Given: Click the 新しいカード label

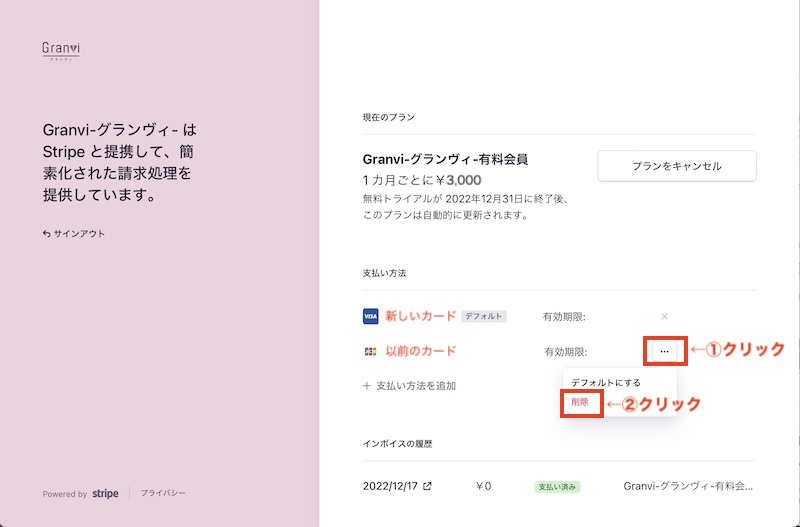Looking at the screenshot, I should [x=420, y=316].
